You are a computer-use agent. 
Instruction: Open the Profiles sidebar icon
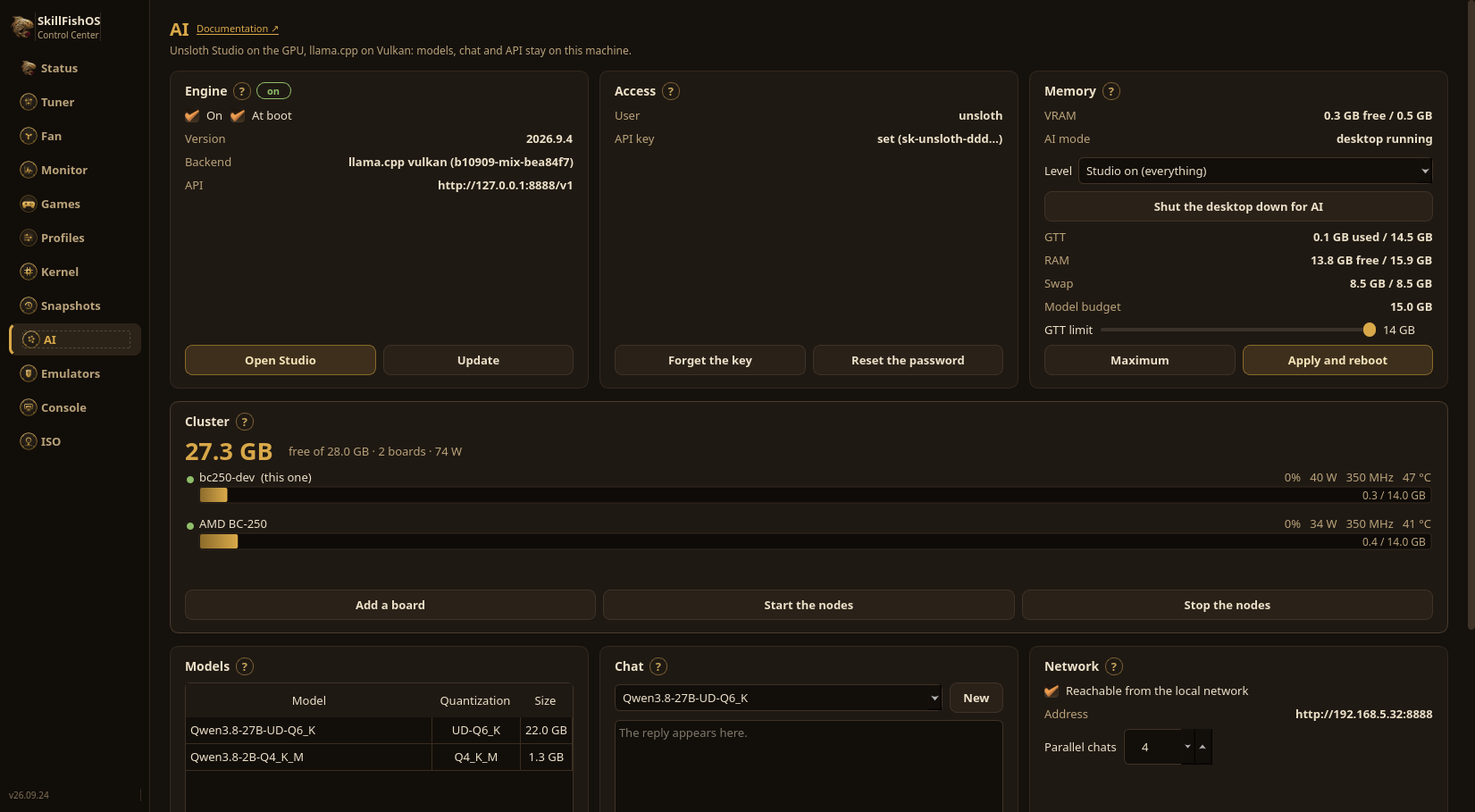click(29, 238)
